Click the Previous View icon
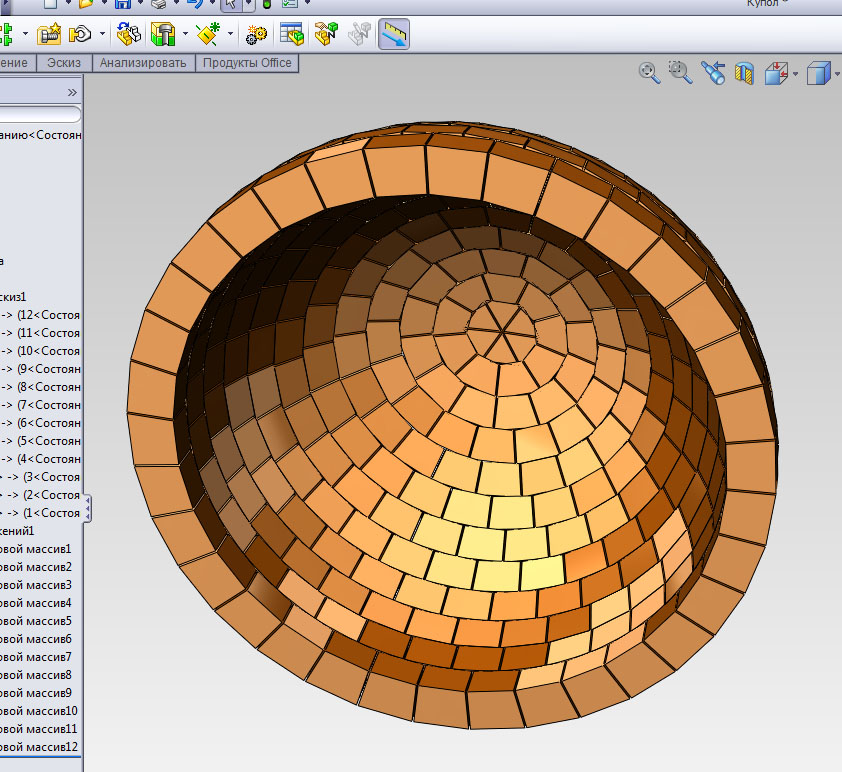Viewport: 842px width, 772px height. (x=713, y=72)
